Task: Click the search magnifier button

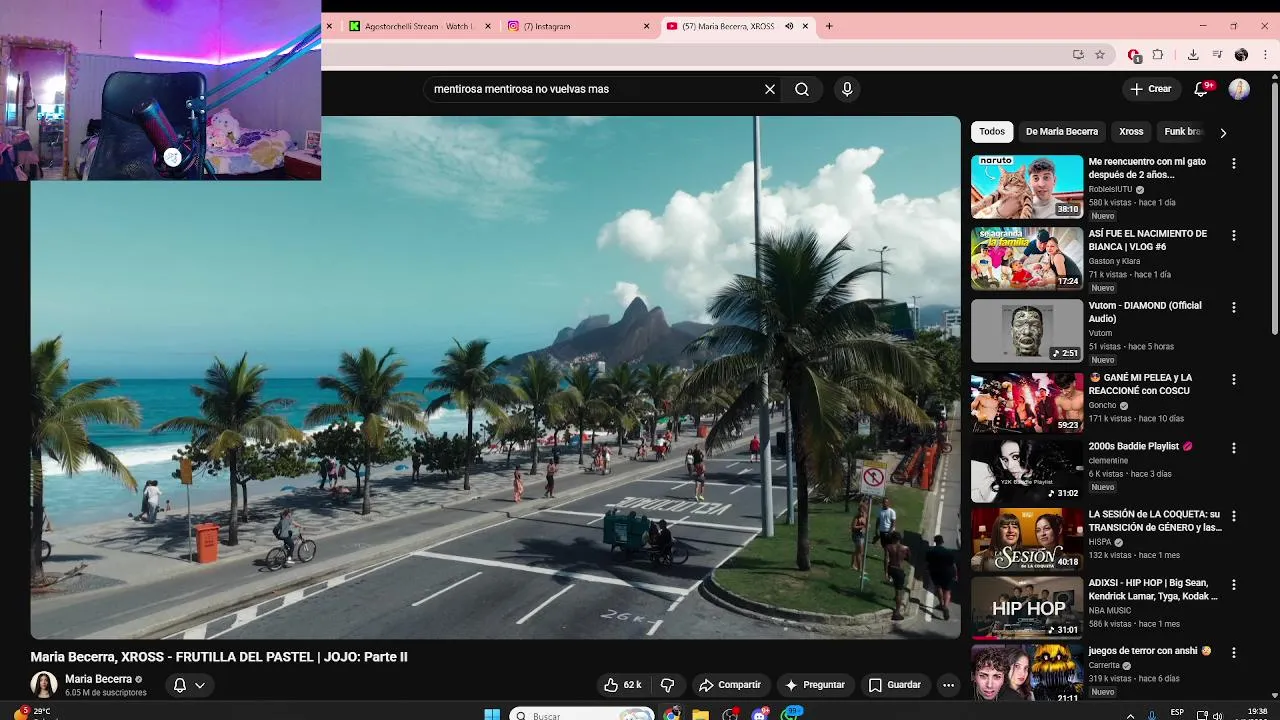Action: click(802, 89)
